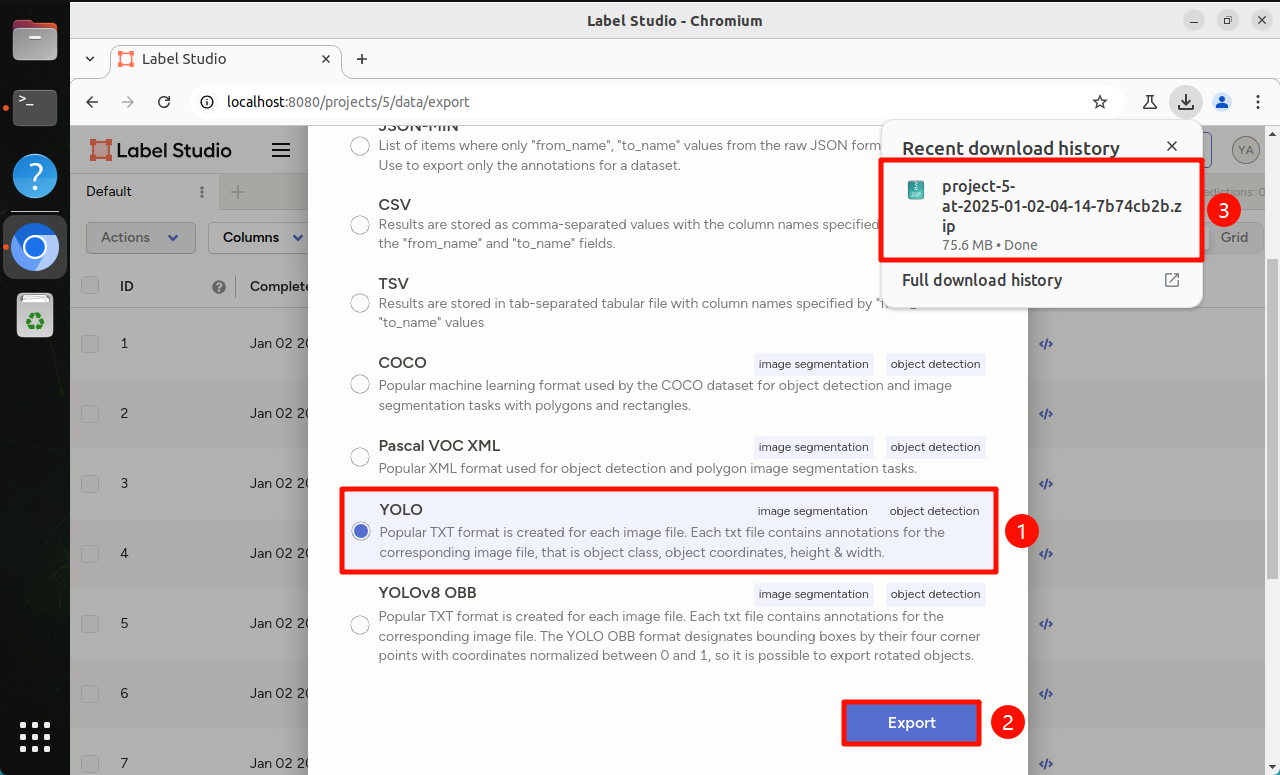Open Help from the Ubuntu dock
This screenshot has width=1280, height=775.
35,175
